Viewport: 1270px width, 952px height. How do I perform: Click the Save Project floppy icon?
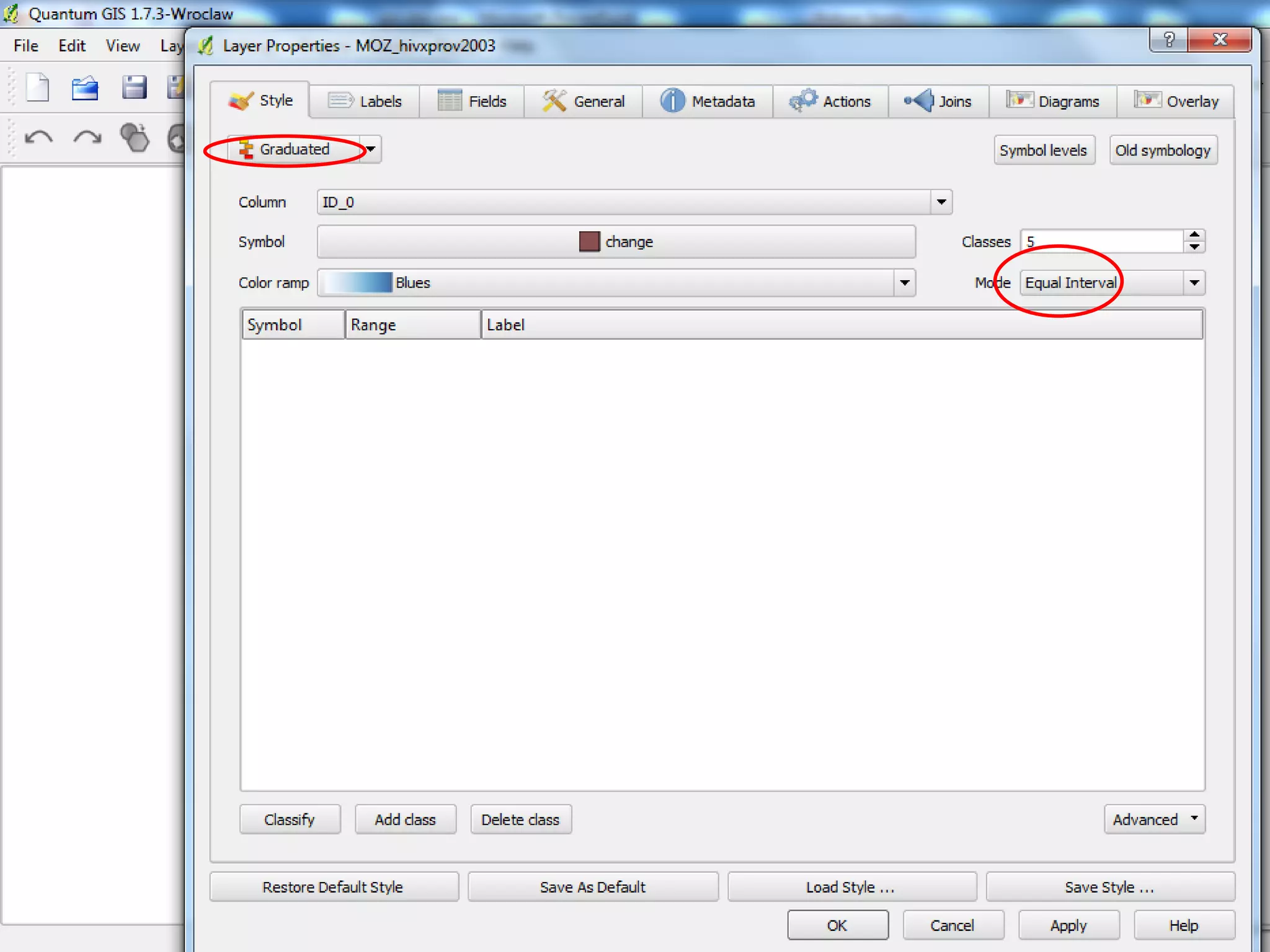coord(134,88)
